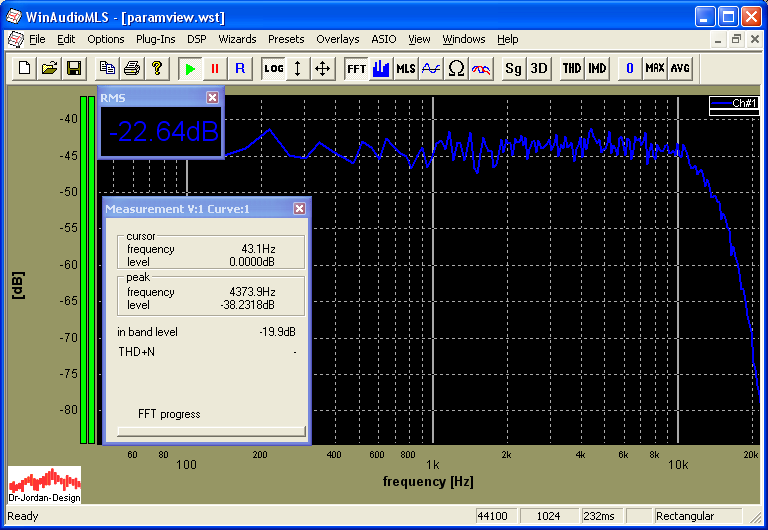Viewport: 768px width, 530px height.
Task: Enable THD measurement in the toolbar
Action: (x=572, y=68)
